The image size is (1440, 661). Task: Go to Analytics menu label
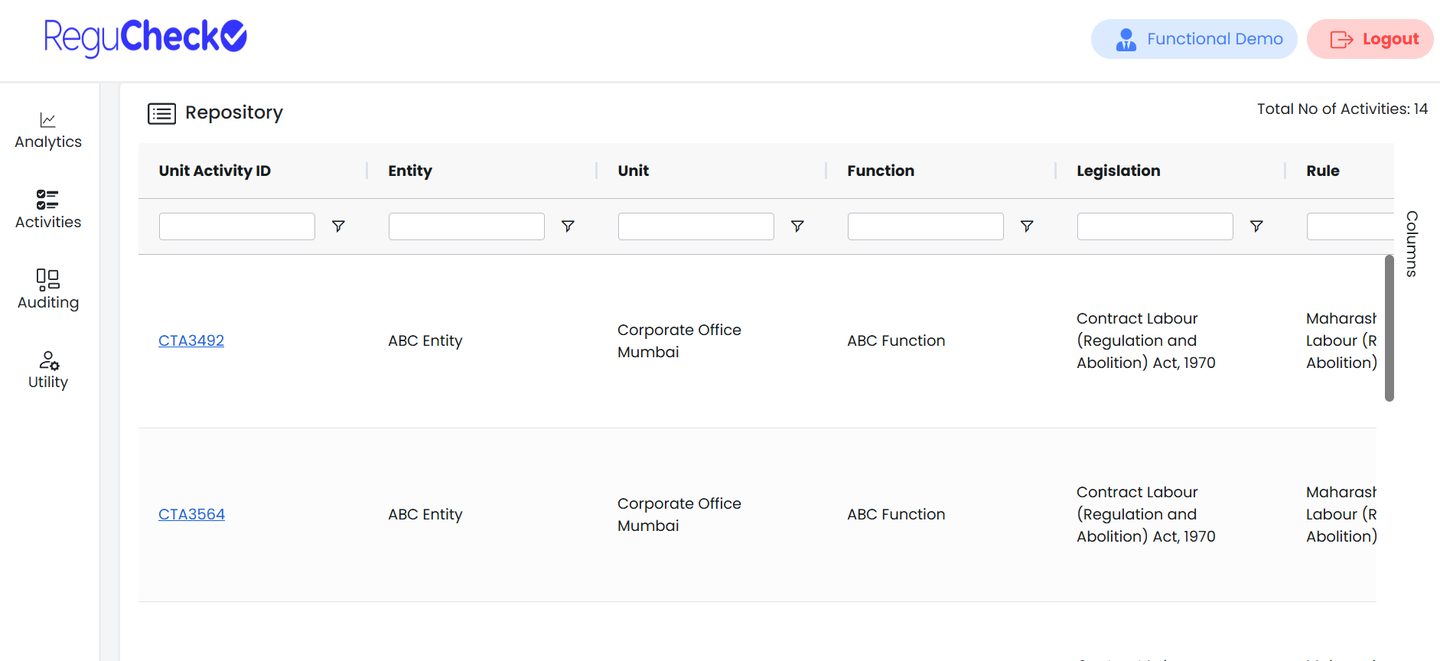[x=48, y=142]
